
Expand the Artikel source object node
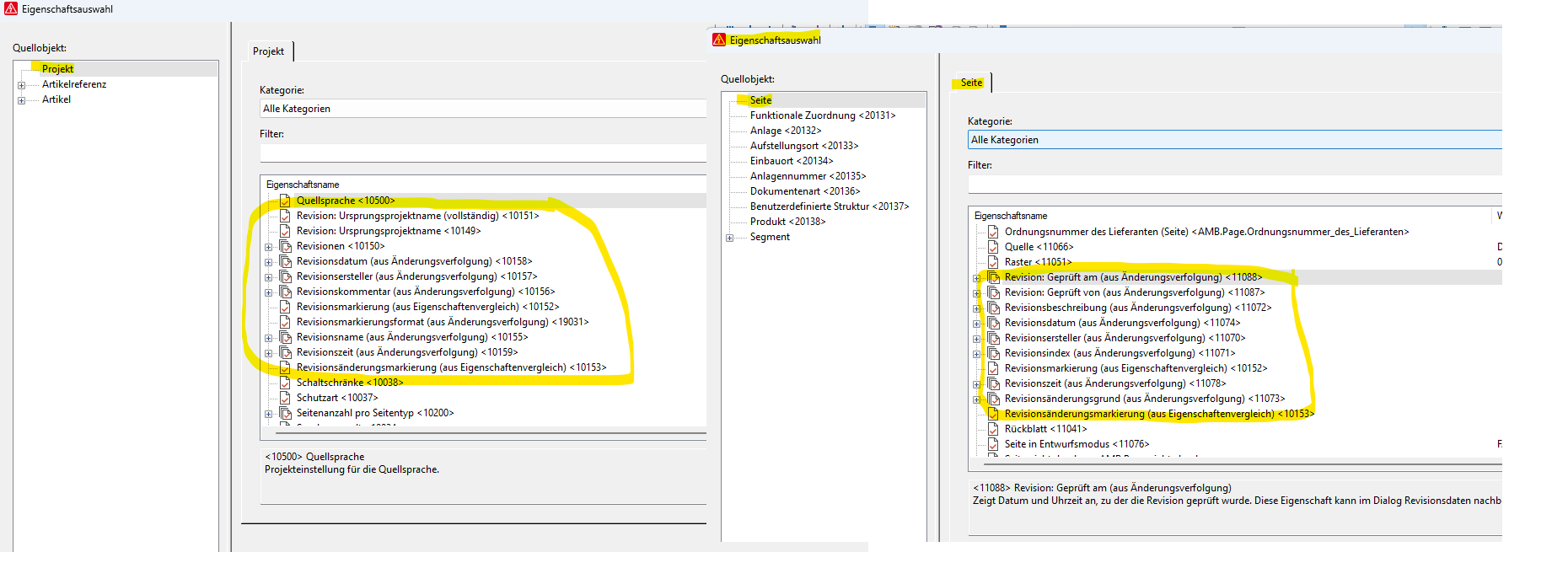tap(22, 100)
